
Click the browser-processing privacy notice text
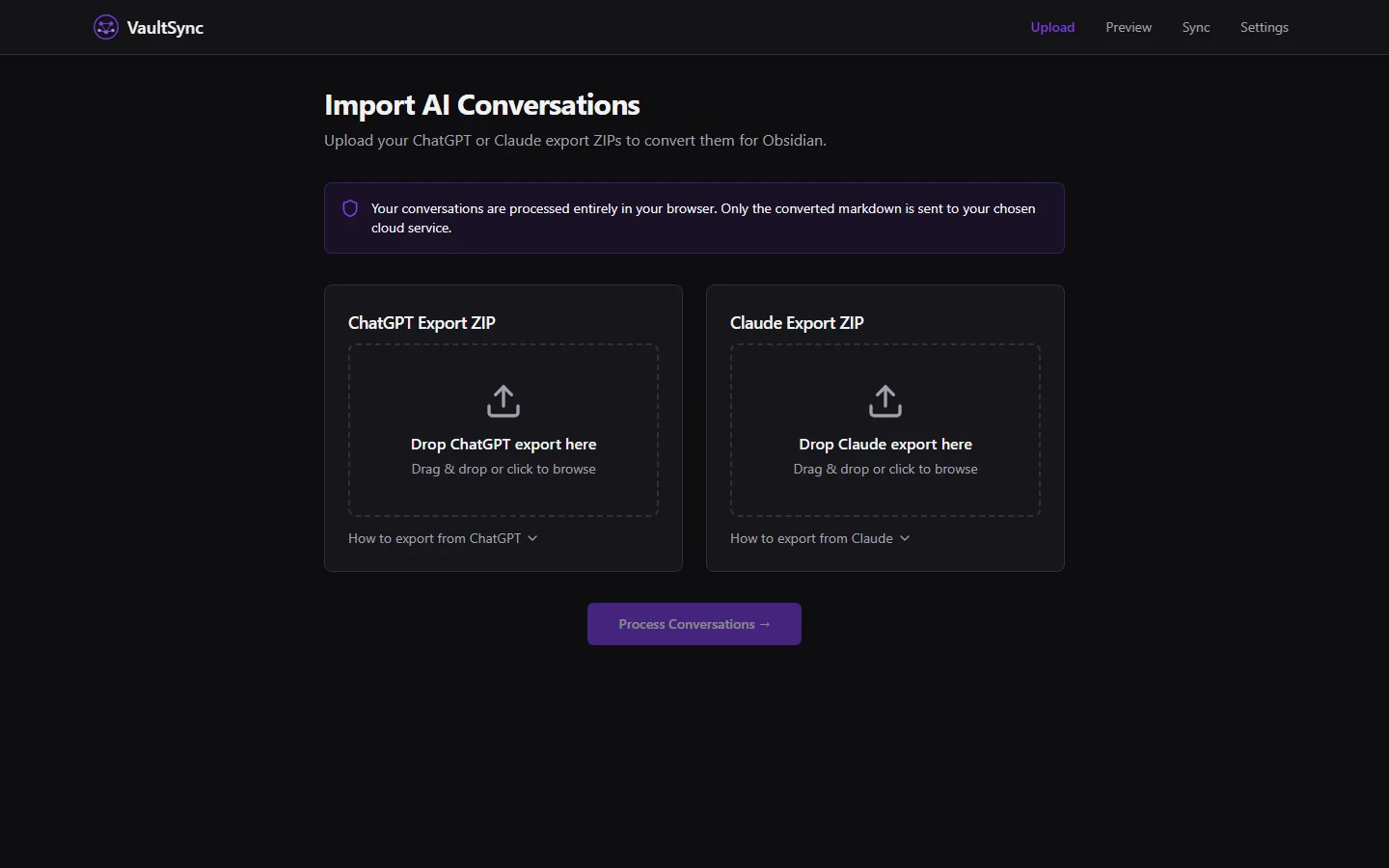704,218
